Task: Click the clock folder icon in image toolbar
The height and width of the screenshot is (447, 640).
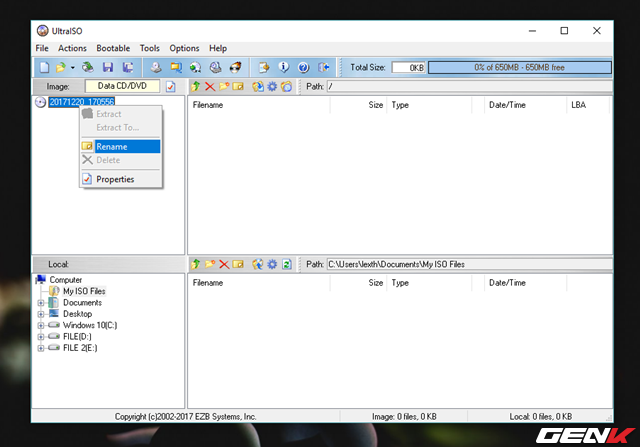Action: click(x=287, y=87)
